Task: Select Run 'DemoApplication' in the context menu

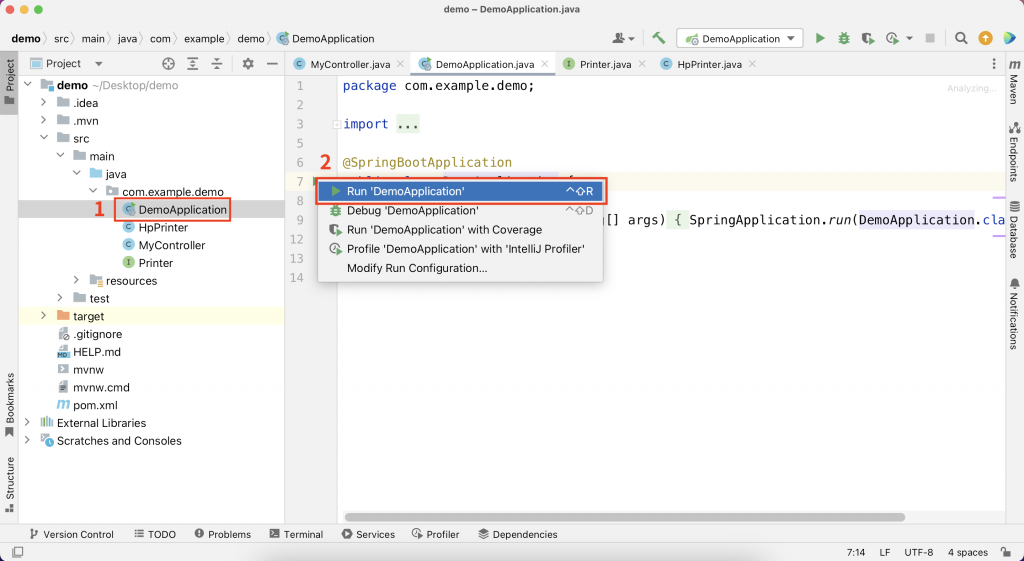Action: coord(460,191)
